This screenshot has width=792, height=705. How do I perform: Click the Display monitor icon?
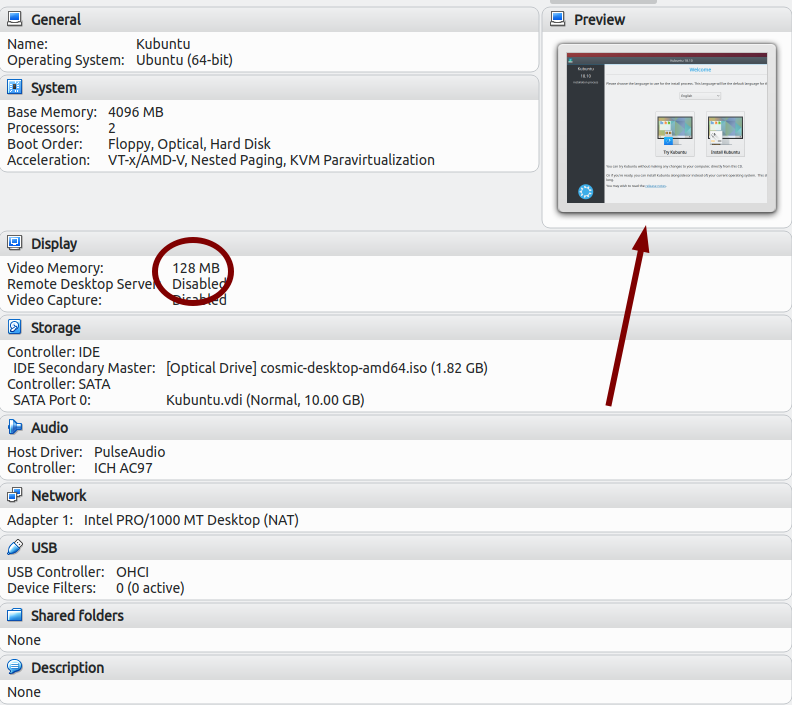(15, 244)
